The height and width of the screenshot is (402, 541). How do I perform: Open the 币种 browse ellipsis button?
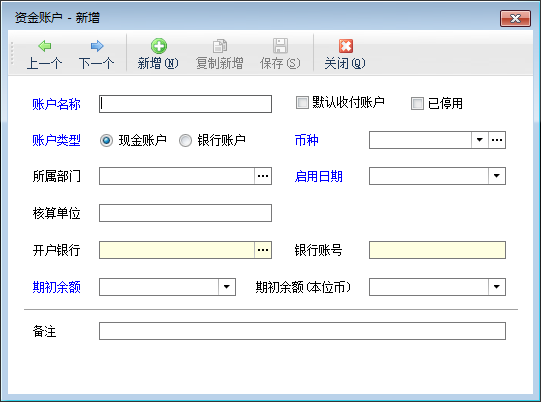497,140
